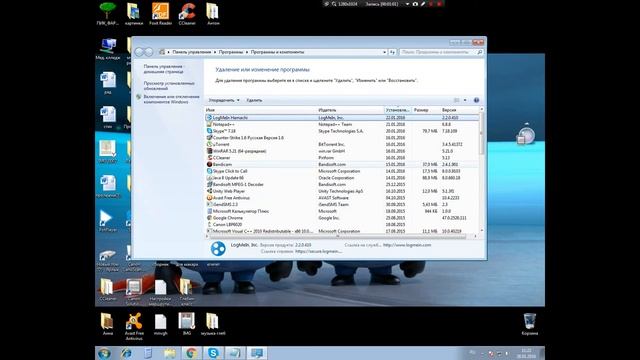Screen dimensions: 640x360
Task: Click the Unity Technologies ApS publisher cell
Action: click(x=340, y=191)
